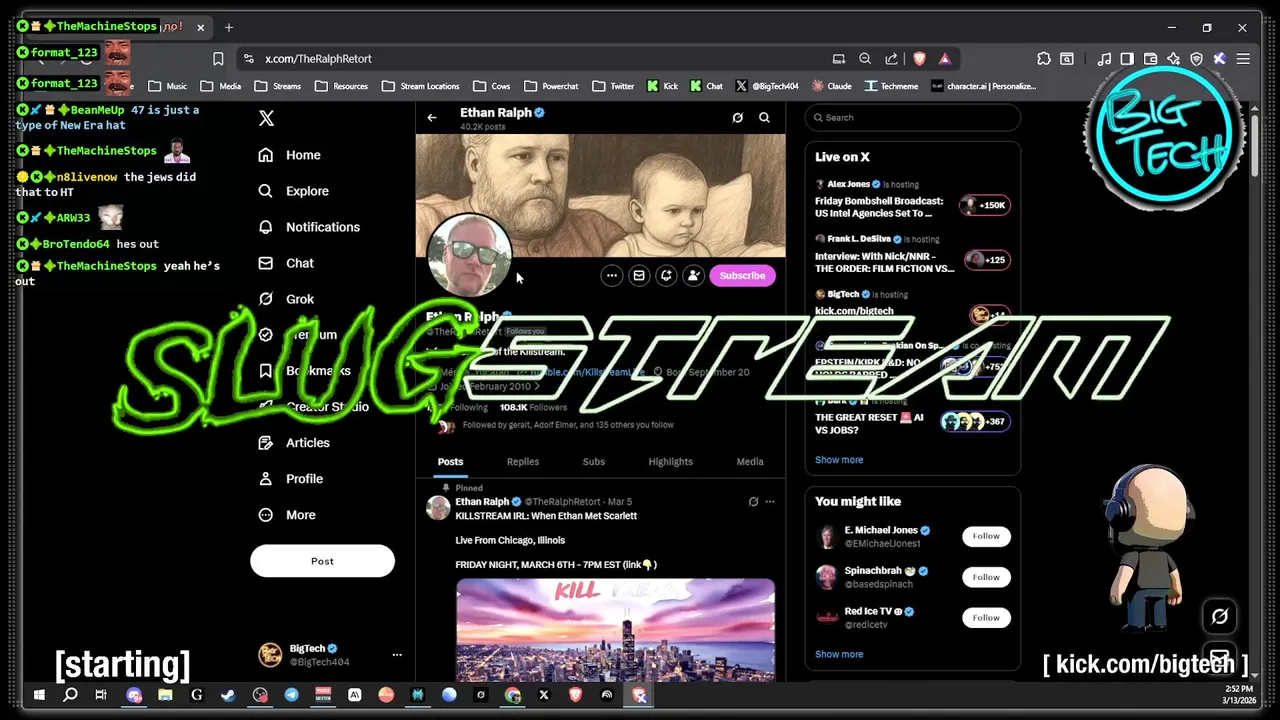This screenshot has height=720, width=1280.
Task: Click the X logo in sidebar
Action: click(x=266, y=118)
